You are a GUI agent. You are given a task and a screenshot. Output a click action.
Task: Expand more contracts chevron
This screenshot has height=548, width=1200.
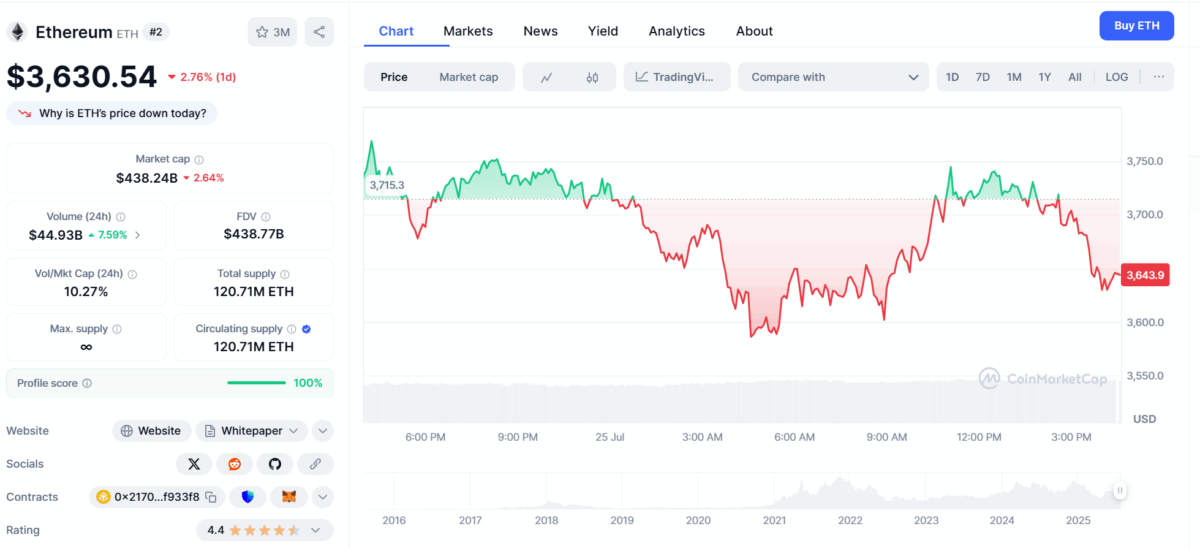322,497
